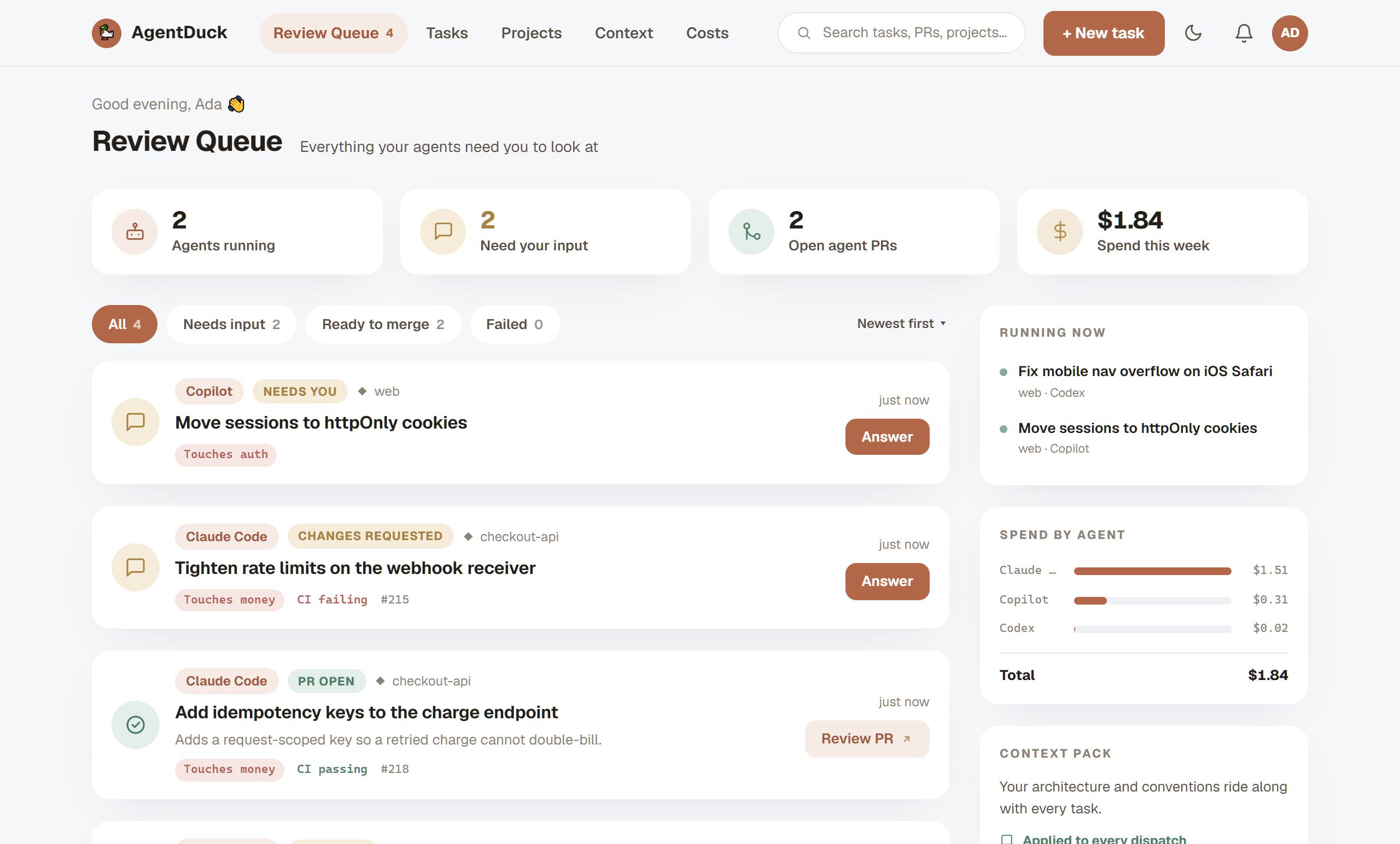
Task: Click the Copilot agent badge
Action: pyautogui.click(x=209, y=391)
